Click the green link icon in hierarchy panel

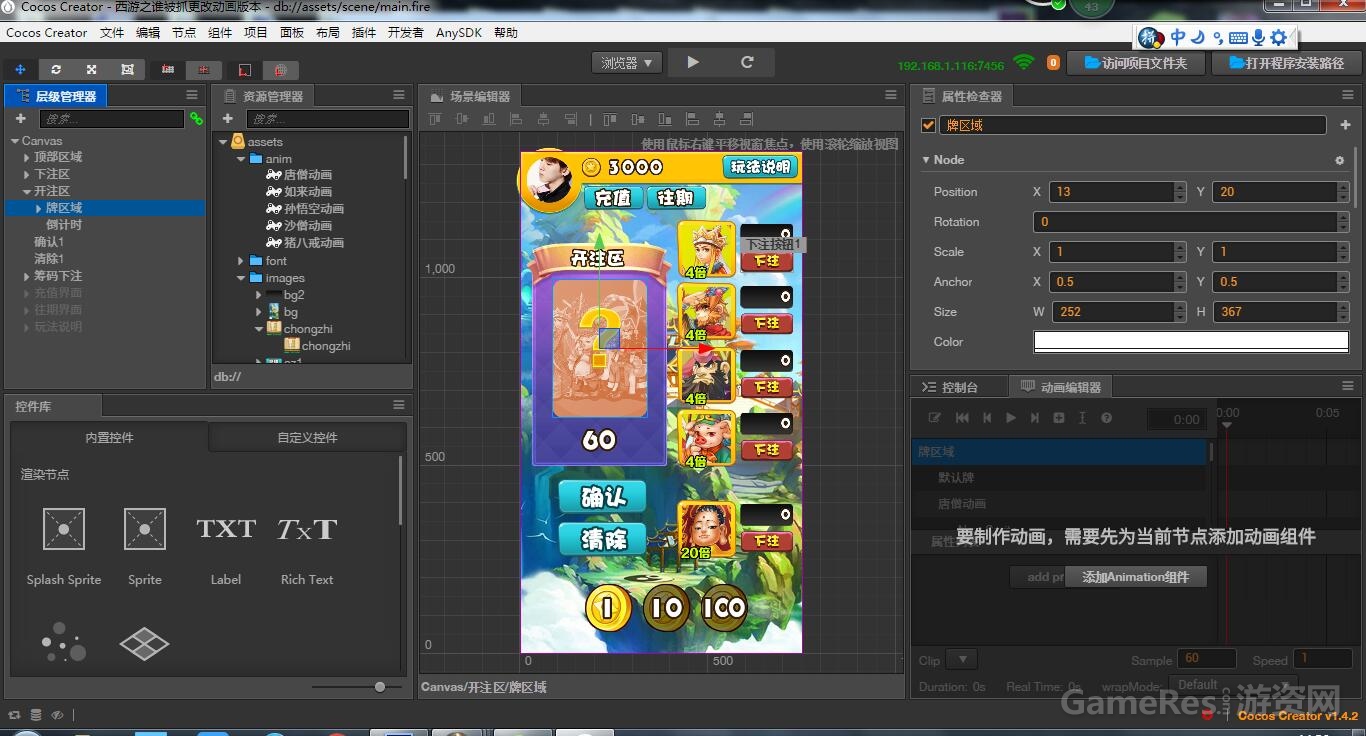(196, 118)
